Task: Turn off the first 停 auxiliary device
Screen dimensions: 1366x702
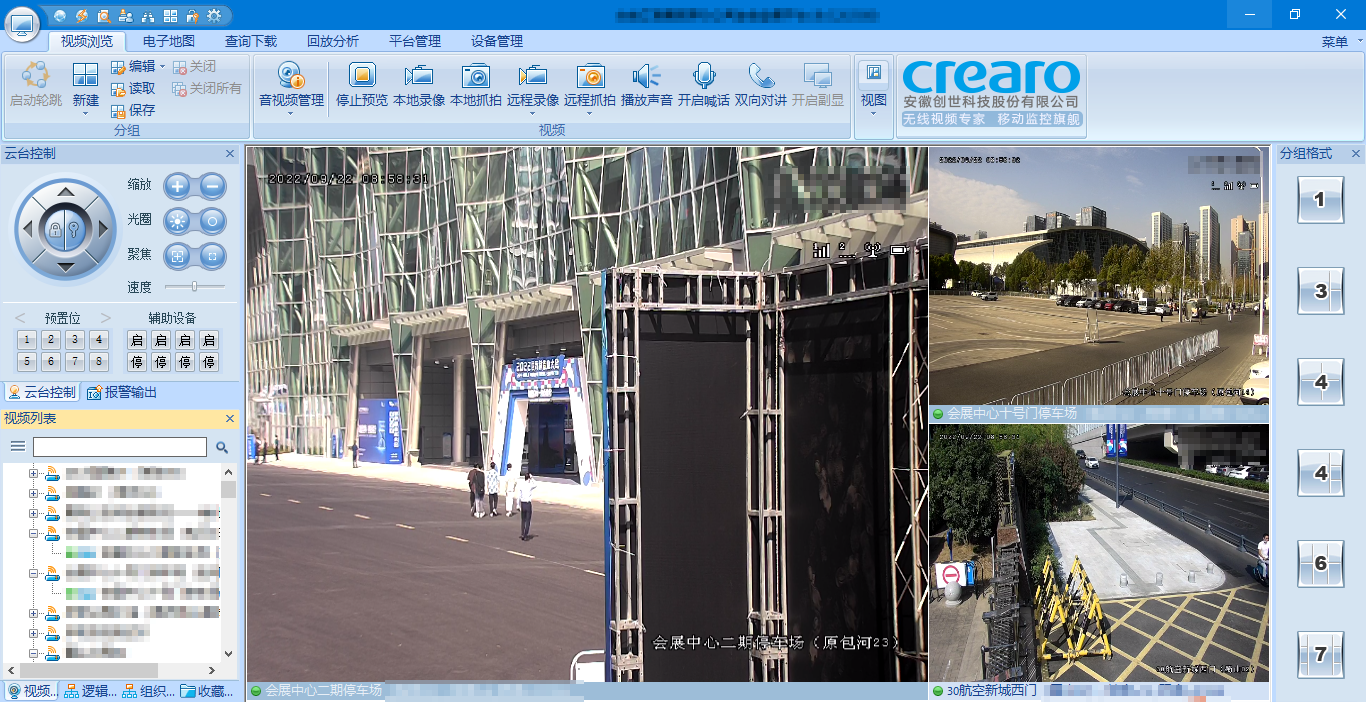Action: [137, 362]
